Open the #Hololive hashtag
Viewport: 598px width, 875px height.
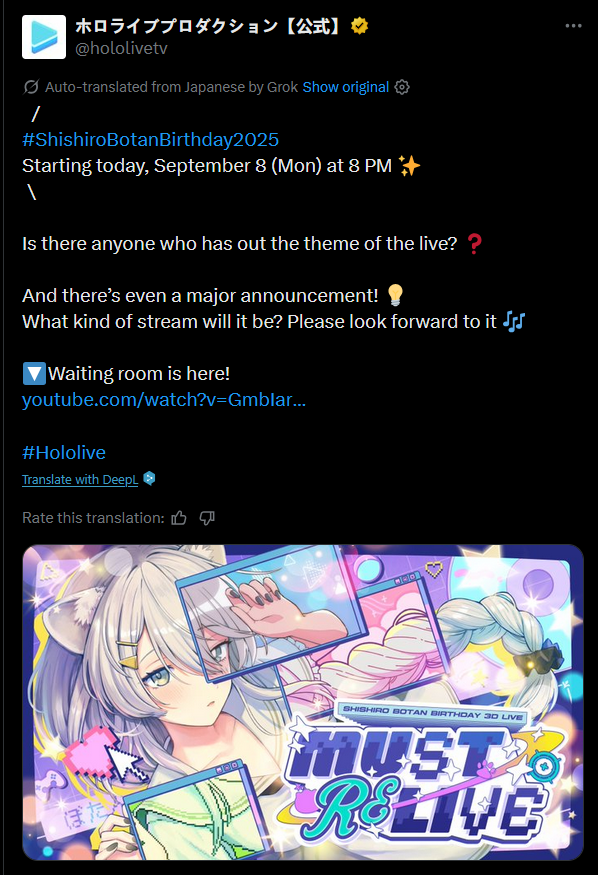[64, 452]
